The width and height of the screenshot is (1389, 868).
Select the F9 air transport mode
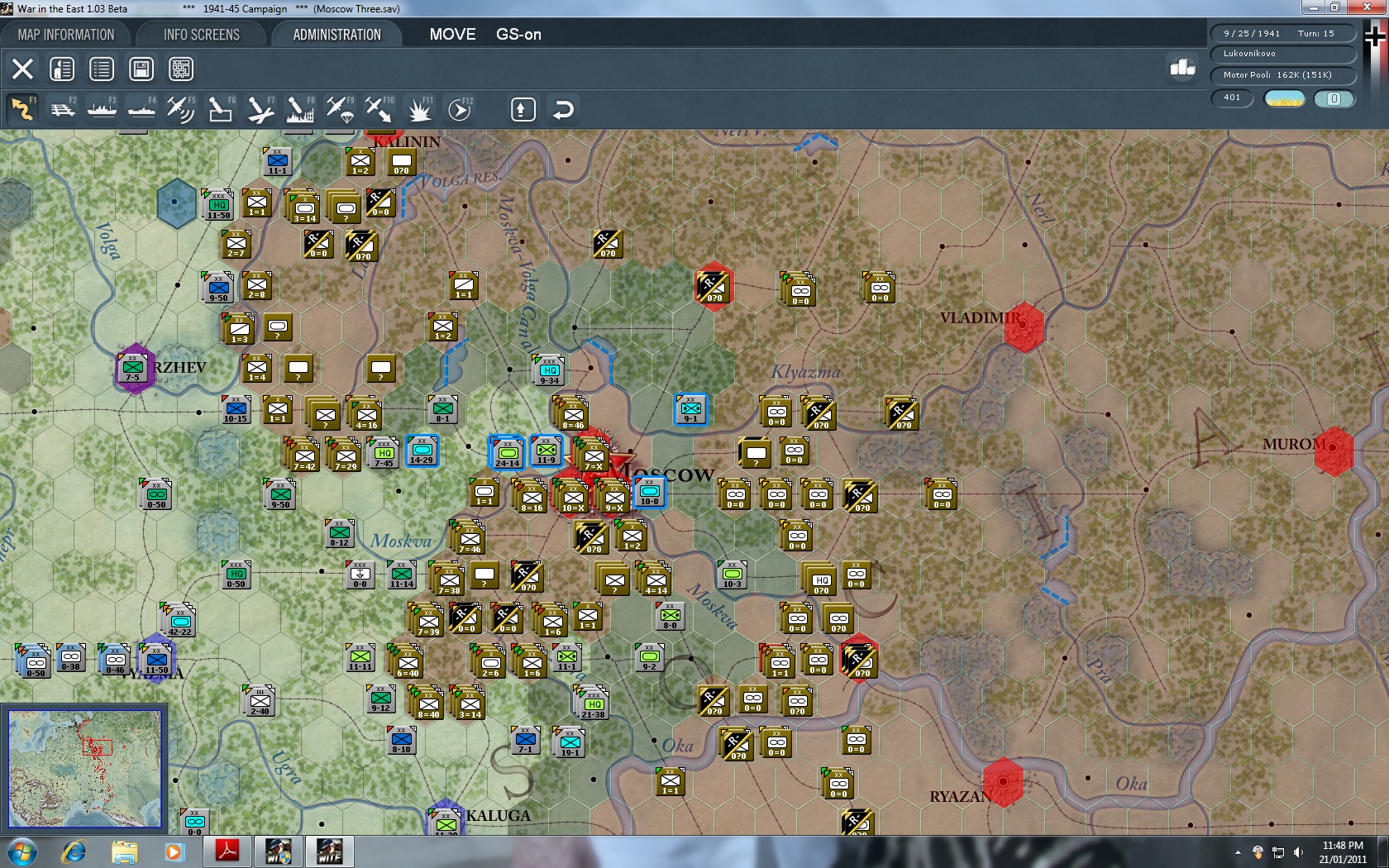[340, 109]
